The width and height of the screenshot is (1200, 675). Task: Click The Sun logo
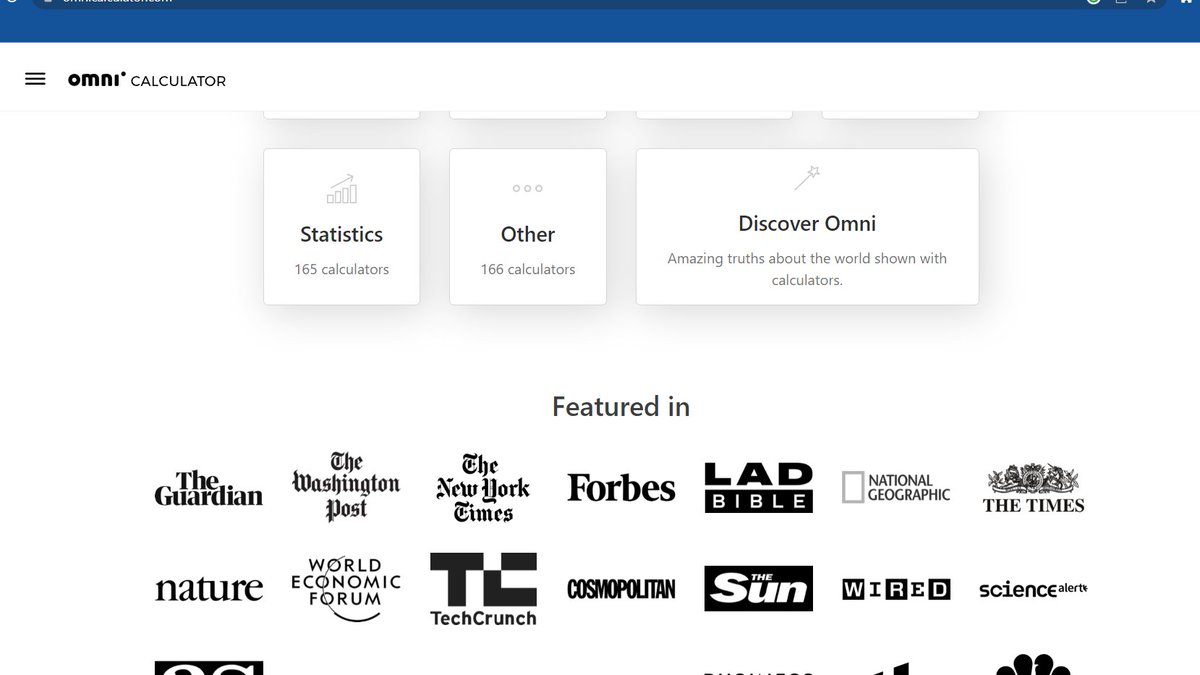tap(759, 589)
